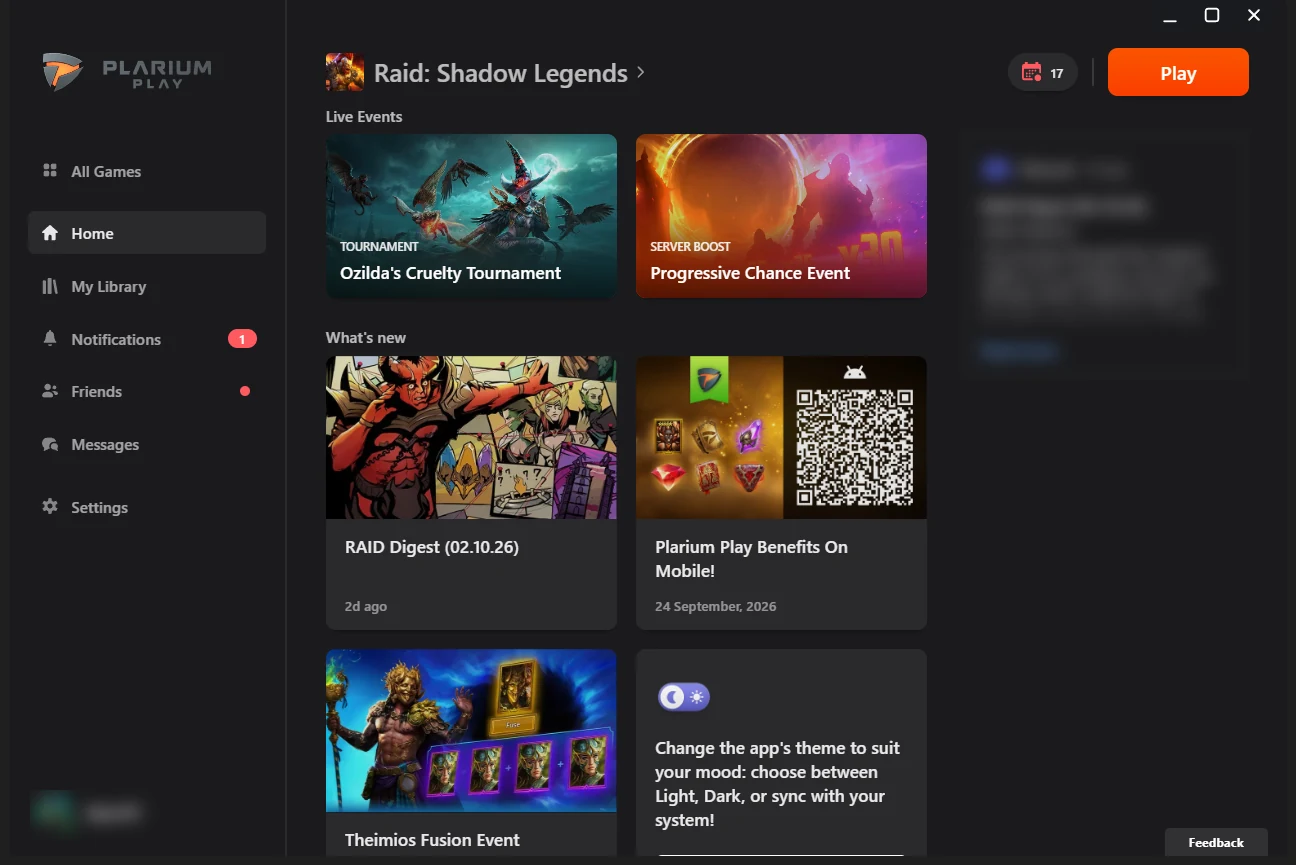1296x865 pixels.
Task: Click the Plarium Play logo
Action: (x=127, y=73)
